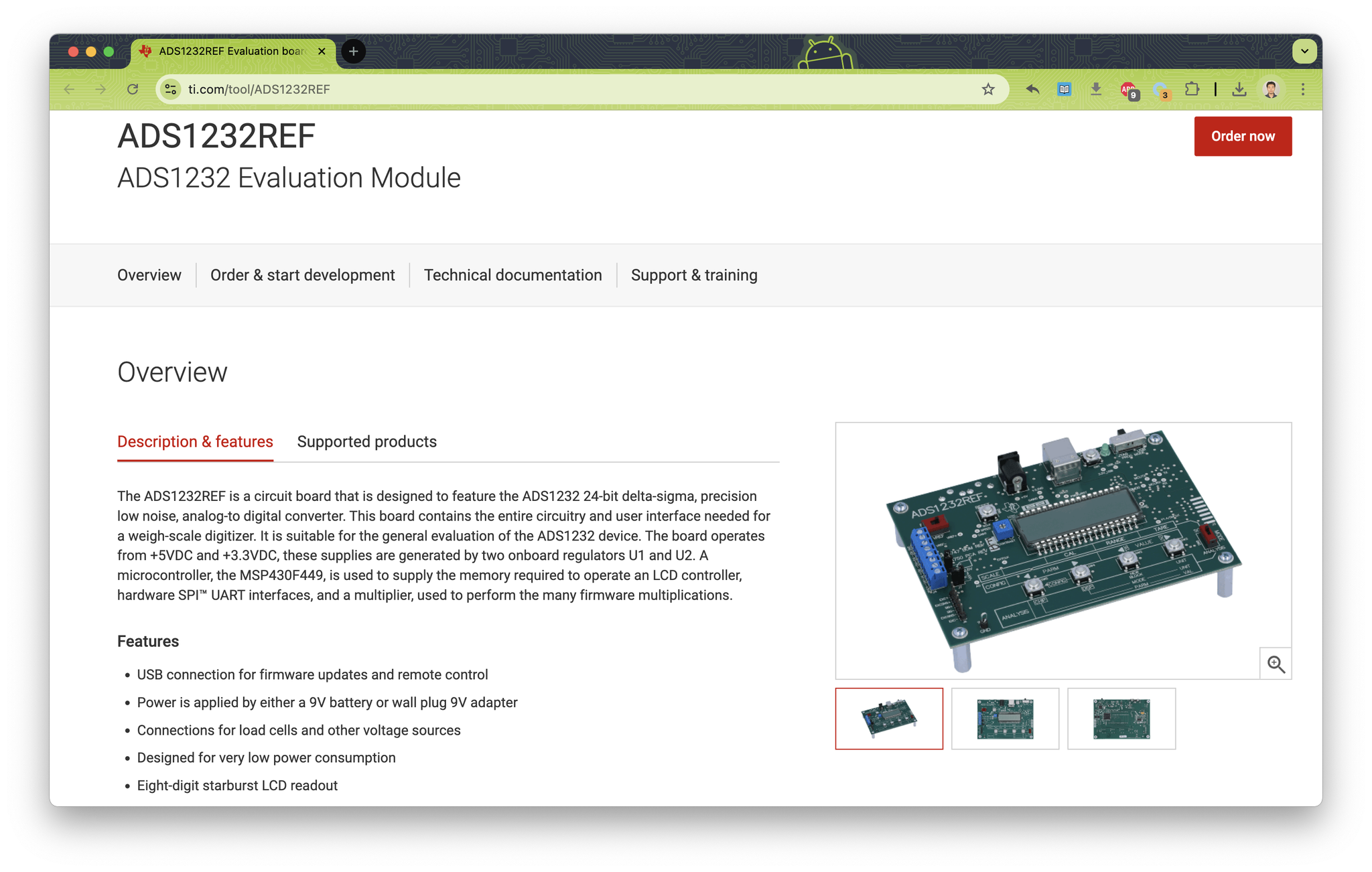The image size is (1372, 872).
Task: Open the Chrome three-dot menu
Action: pyautogui.click(x=1302, y=89)
